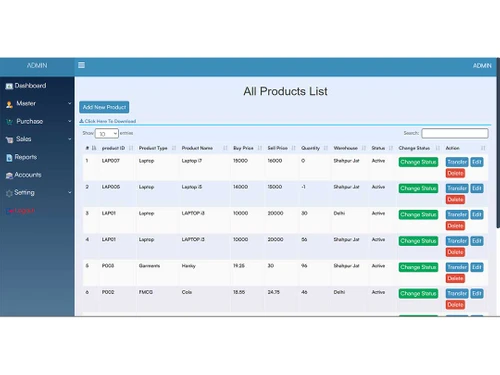Open the ADMIN user menu at top right
Image resolution: width=500 pixels, height=375 pixels.
coord(482,66)
